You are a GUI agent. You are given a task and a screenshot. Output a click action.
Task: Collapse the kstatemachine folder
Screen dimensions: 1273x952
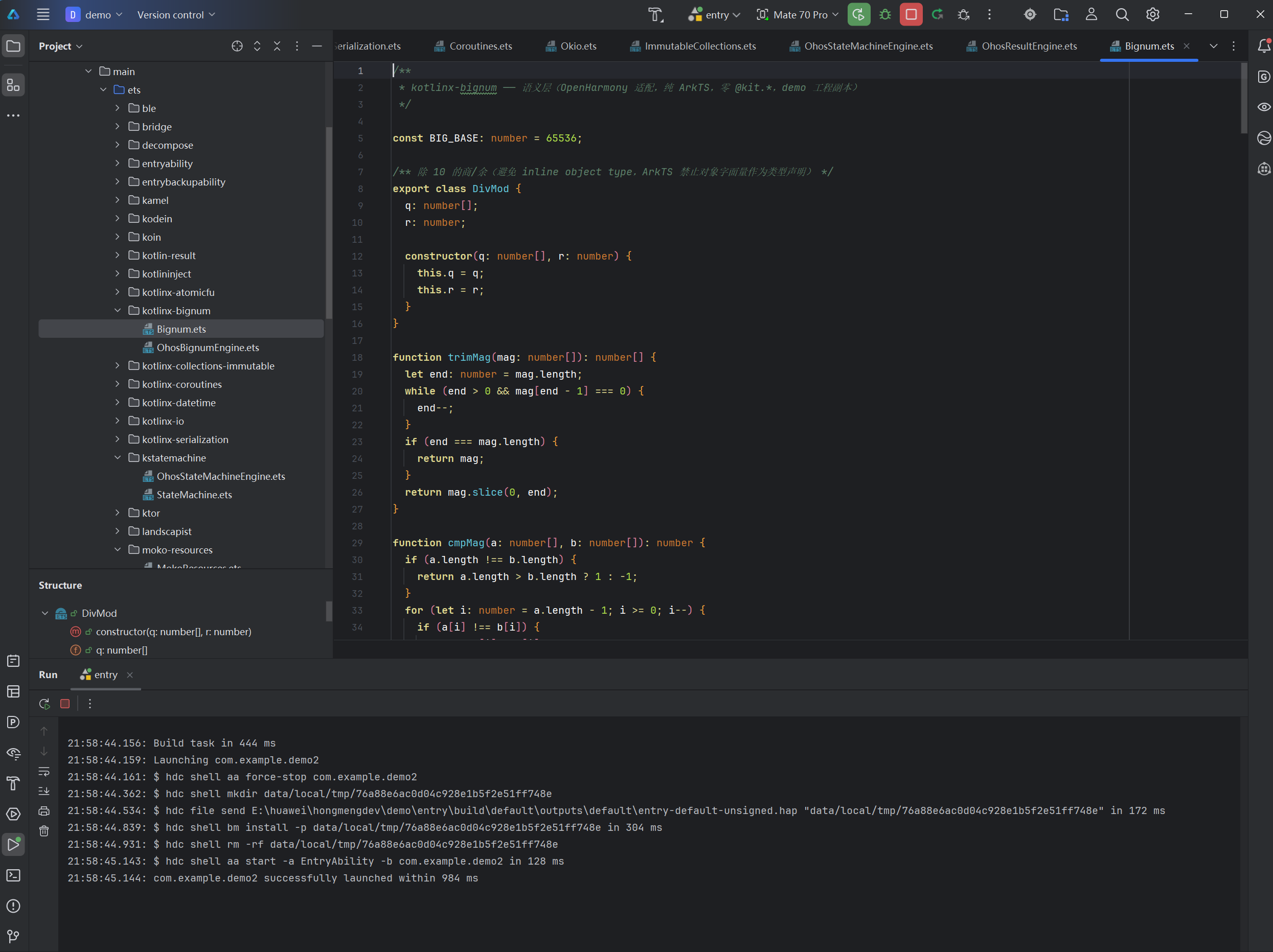click(118, 458)
